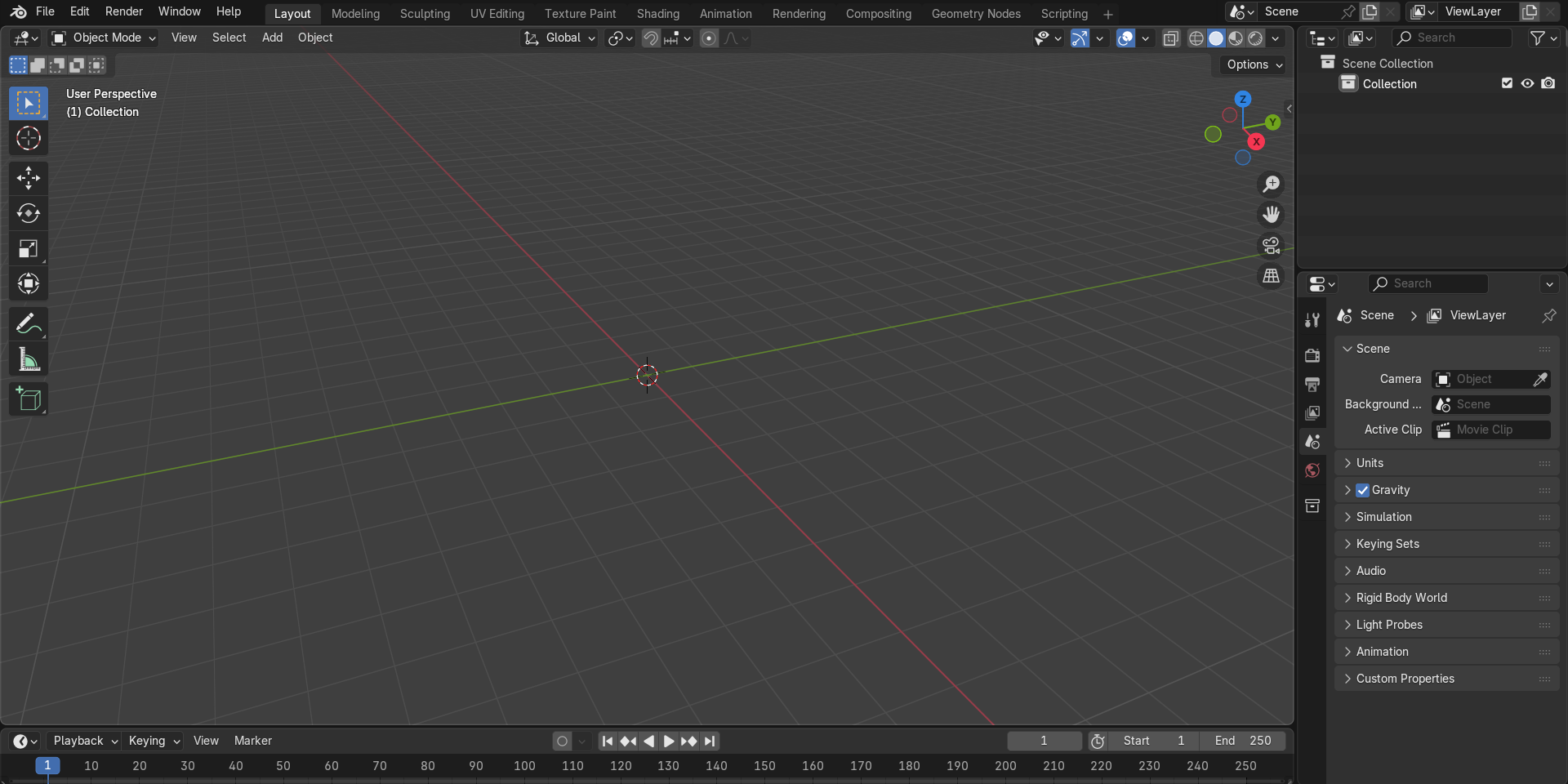The height and width of the screenshot is (784, 1568).
Task: Toggle X-ray view
Action: coord(1171,38)
